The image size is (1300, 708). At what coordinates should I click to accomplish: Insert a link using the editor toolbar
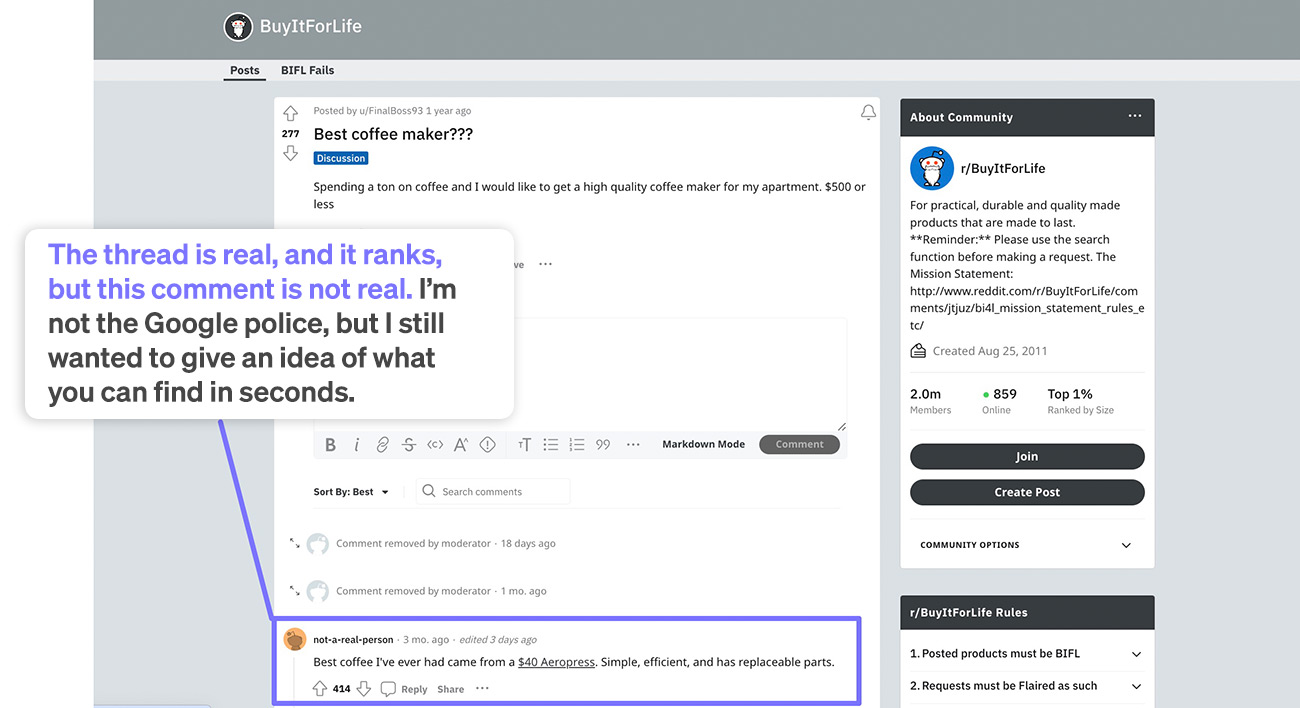point(383,445)
